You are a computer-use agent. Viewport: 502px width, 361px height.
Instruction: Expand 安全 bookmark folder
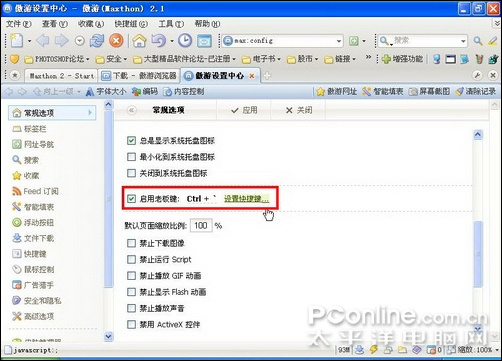coord(111,59)
